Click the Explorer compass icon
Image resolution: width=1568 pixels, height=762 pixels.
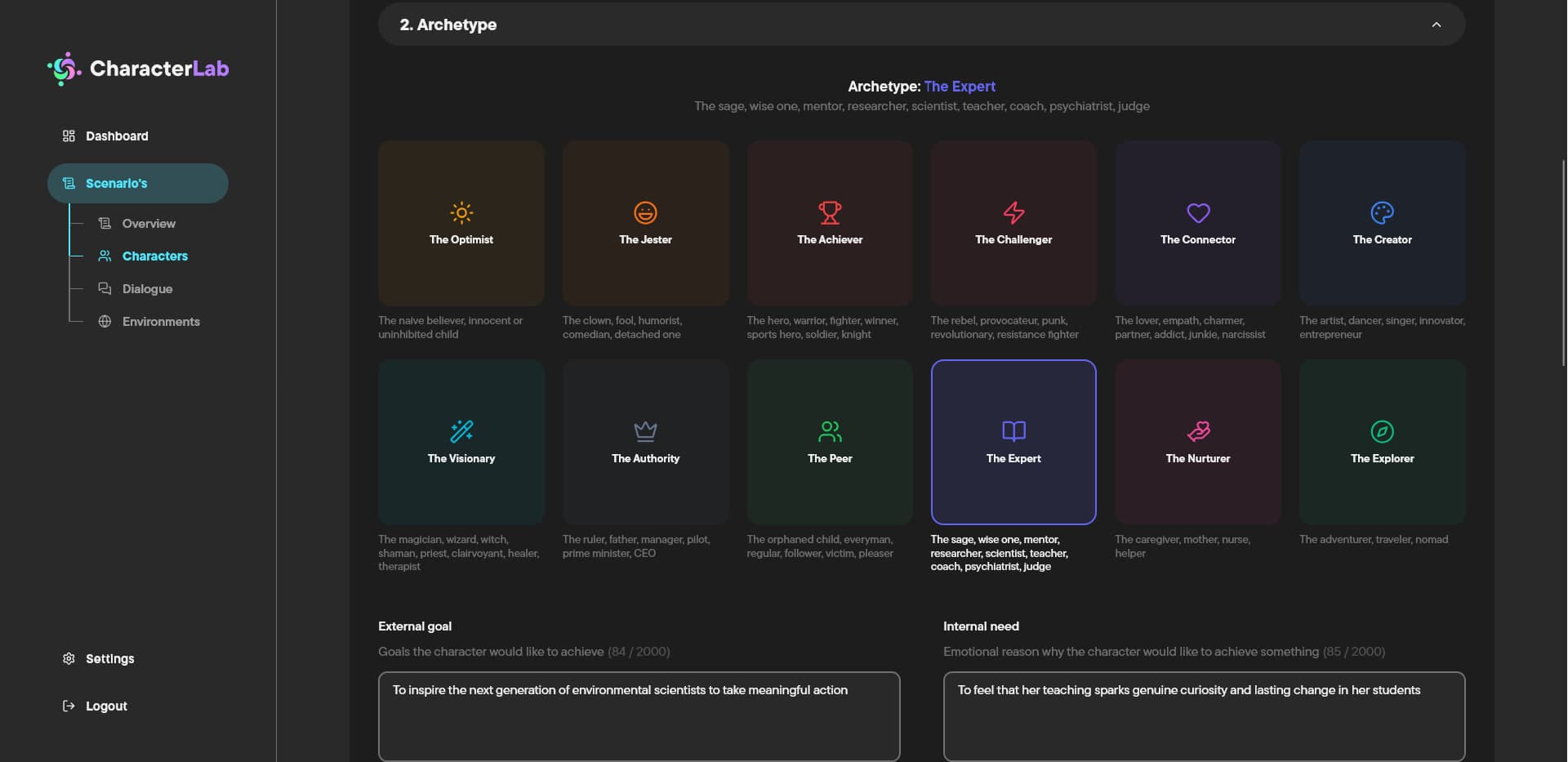coord(1382,431)
